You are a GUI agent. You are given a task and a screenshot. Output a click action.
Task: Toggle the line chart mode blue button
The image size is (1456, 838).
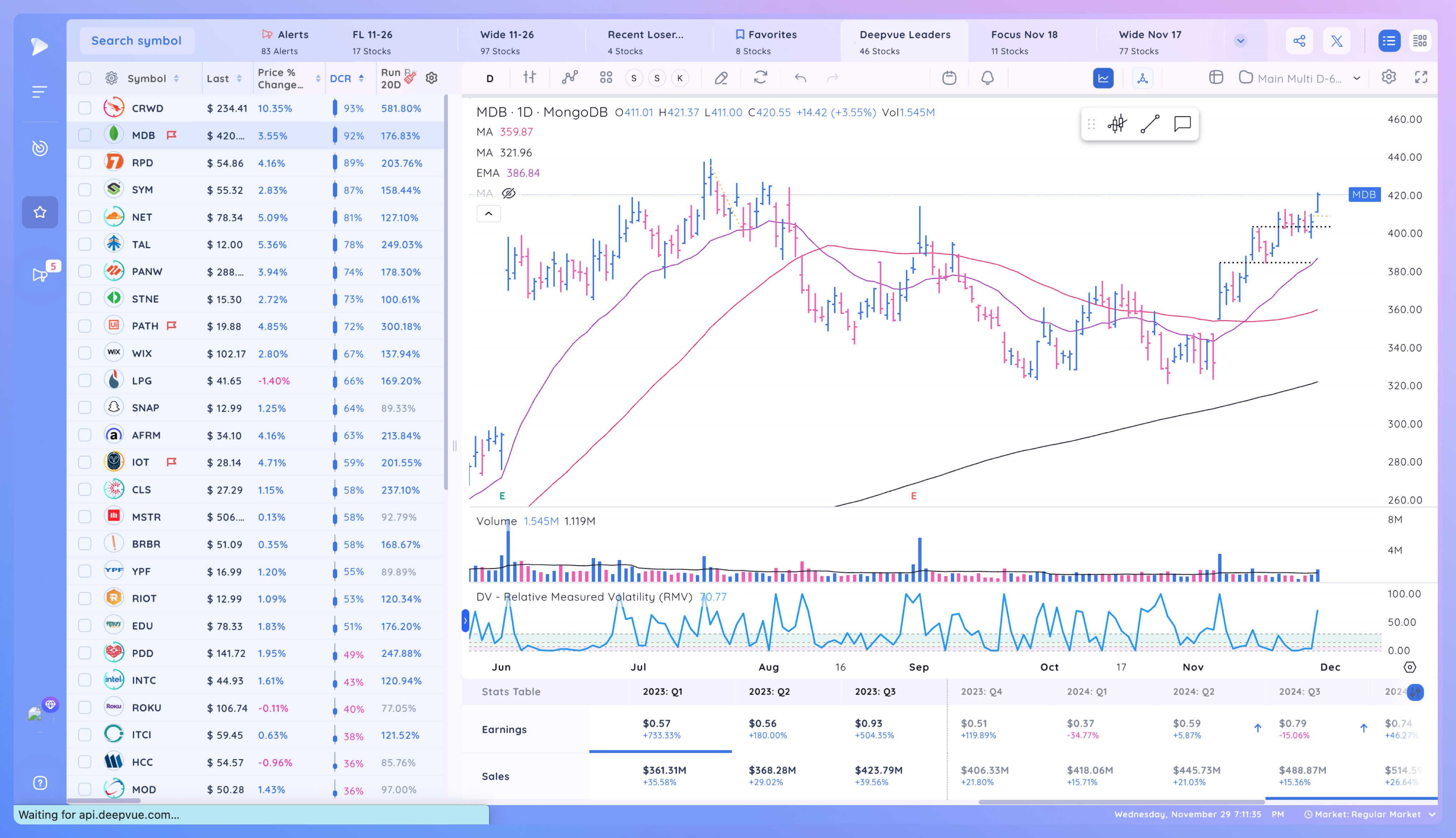coord(1103,78)
